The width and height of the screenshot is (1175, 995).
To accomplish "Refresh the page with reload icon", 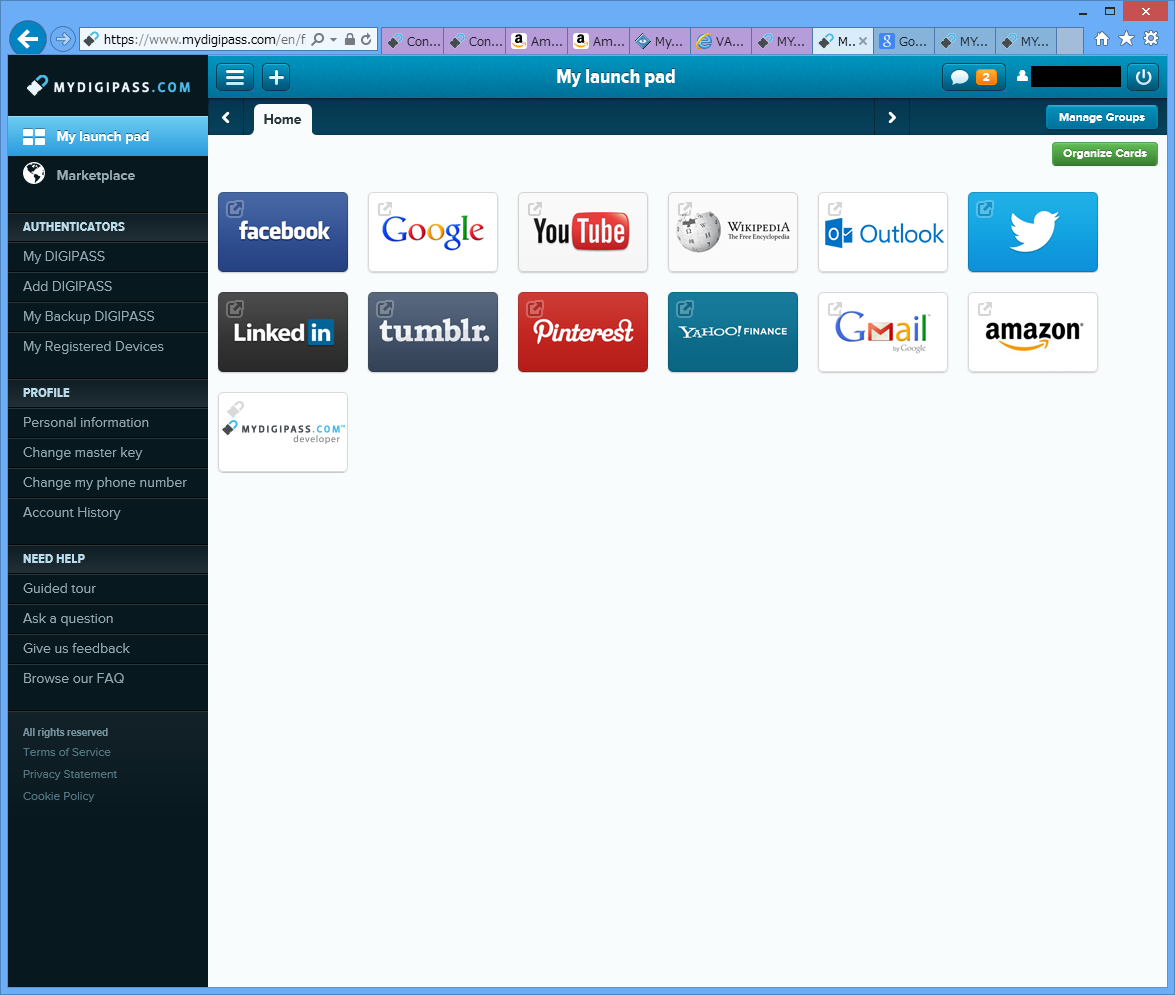I will (x=366, y=40).
